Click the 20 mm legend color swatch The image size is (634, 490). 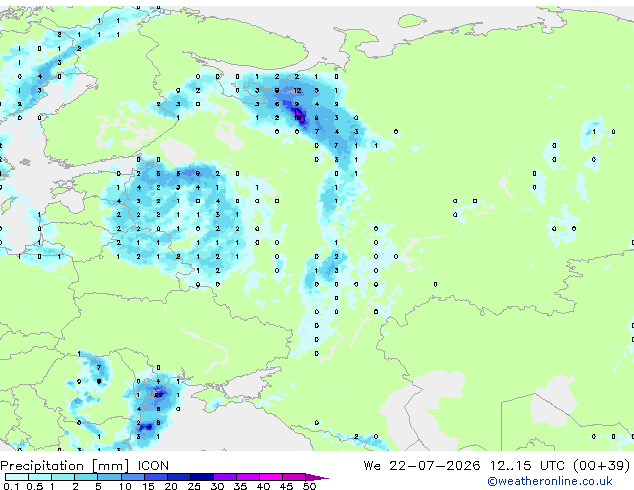coord(179,477)
